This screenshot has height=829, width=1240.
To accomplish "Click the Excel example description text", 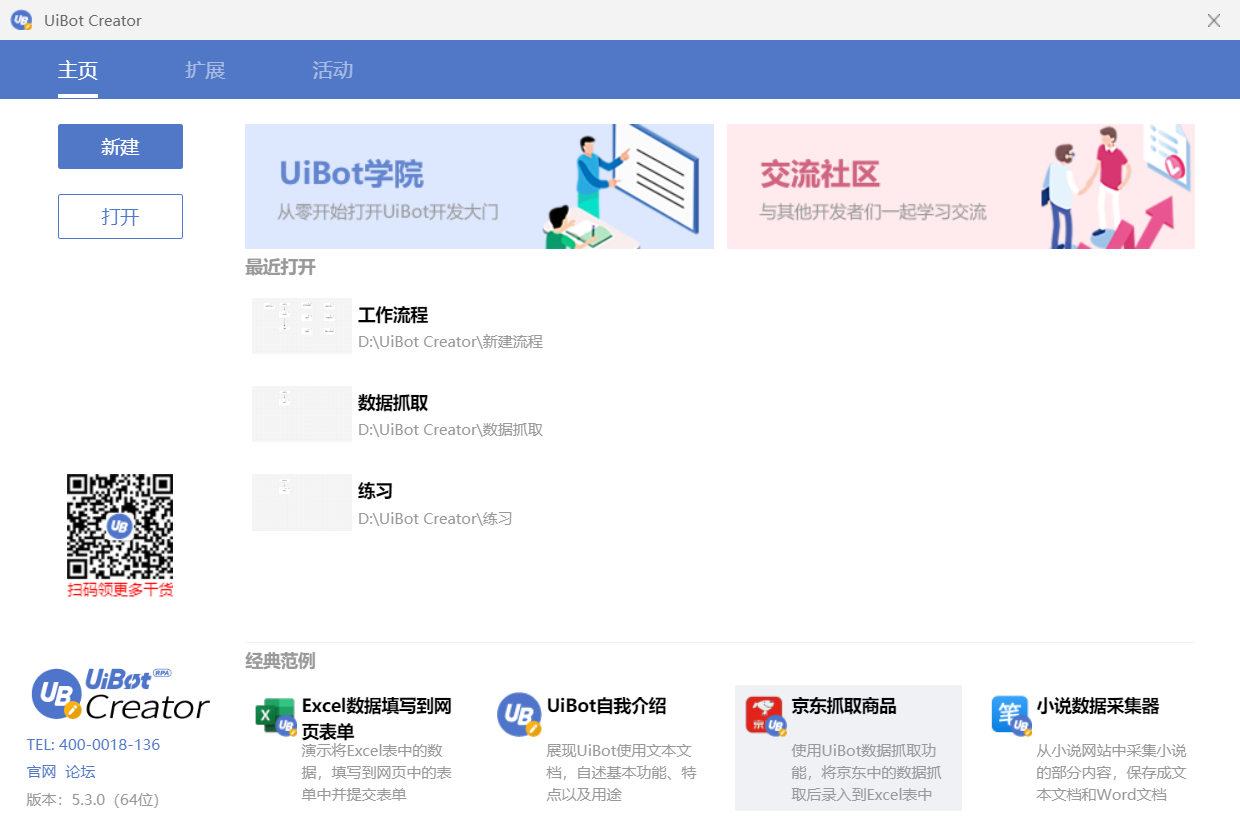I will point(377,773).
